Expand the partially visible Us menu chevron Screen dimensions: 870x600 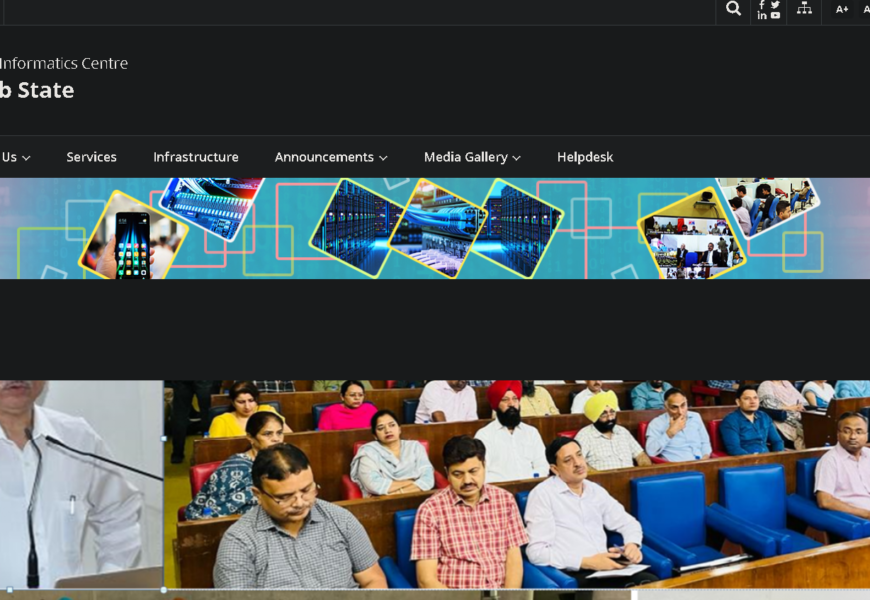tap(26, 158)
